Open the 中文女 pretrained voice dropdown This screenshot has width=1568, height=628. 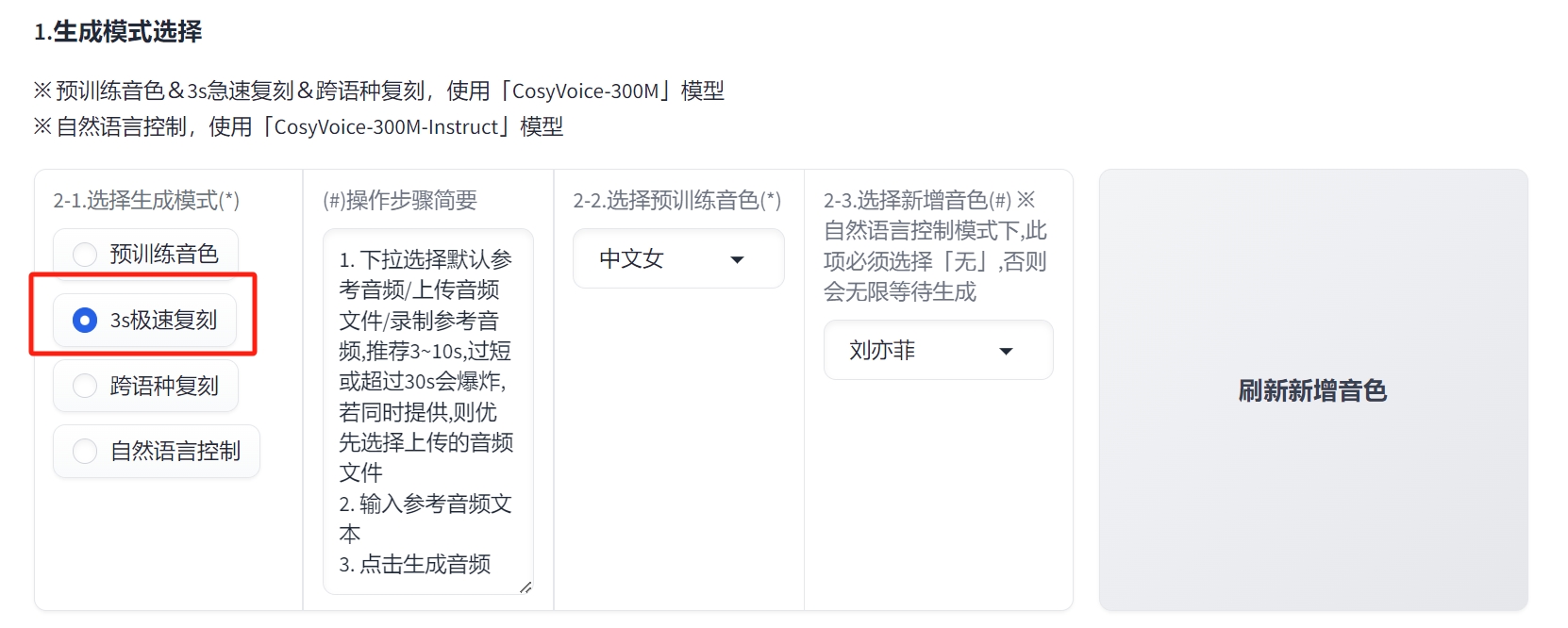(x=677, y=258)
